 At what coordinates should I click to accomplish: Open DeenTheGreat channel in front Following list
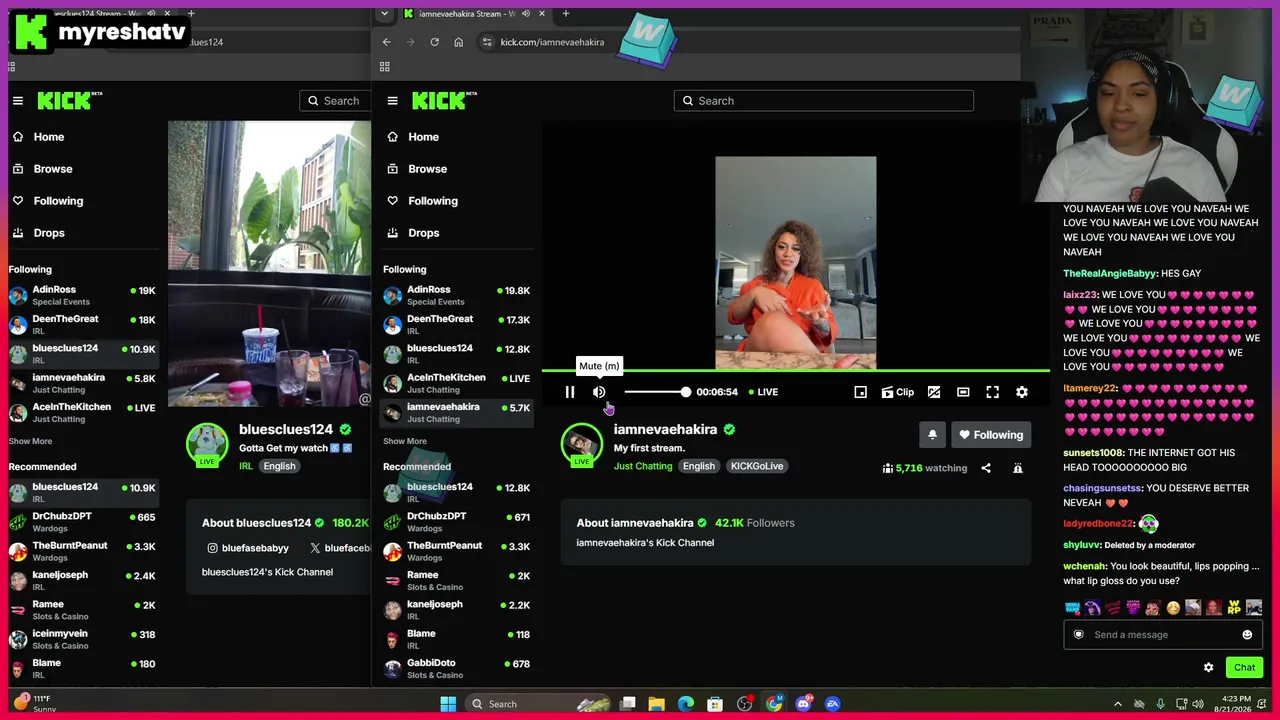click(457, 324)
